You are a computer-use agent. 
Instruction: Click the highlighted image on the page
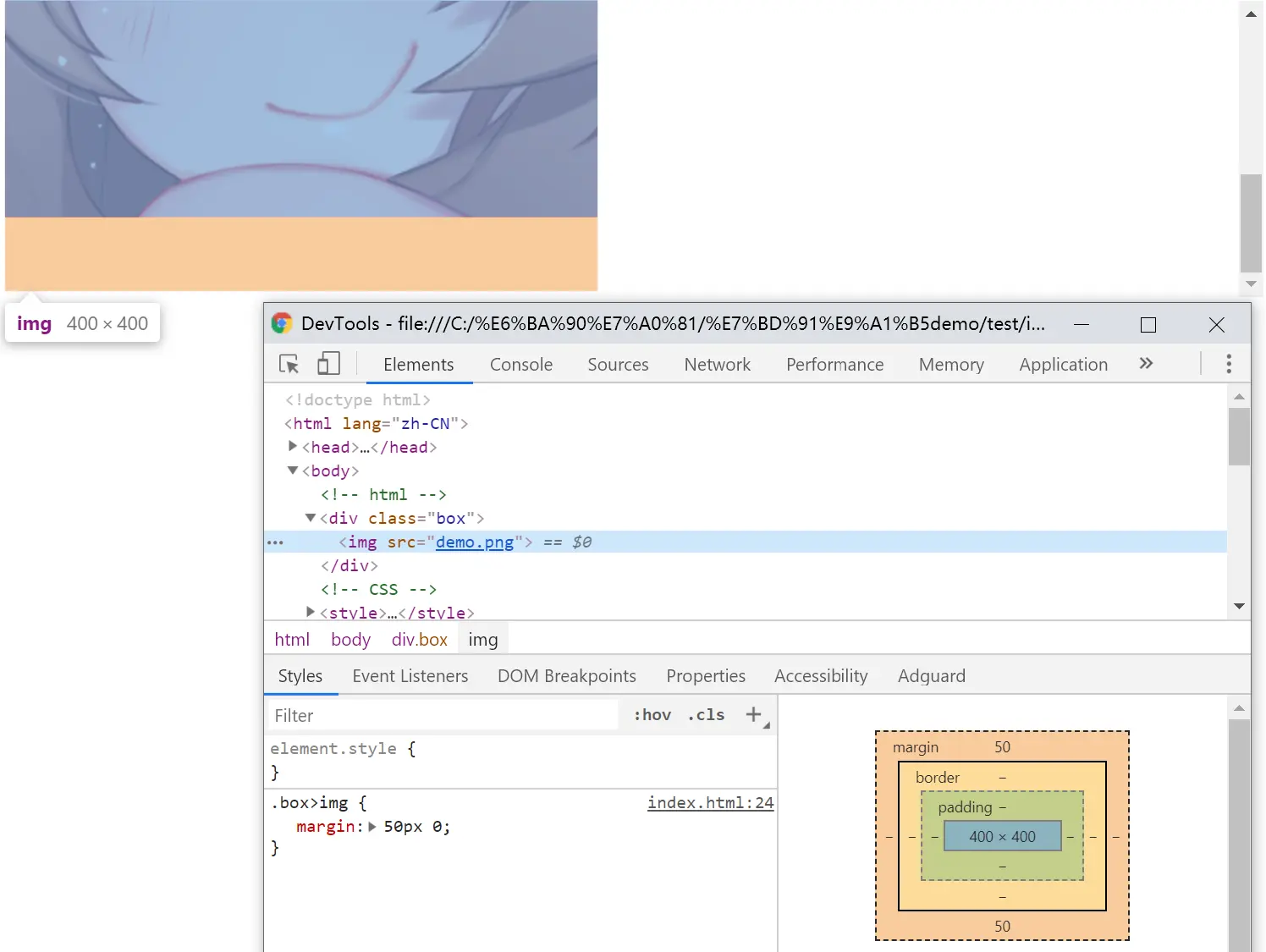[x=301, y=109]
